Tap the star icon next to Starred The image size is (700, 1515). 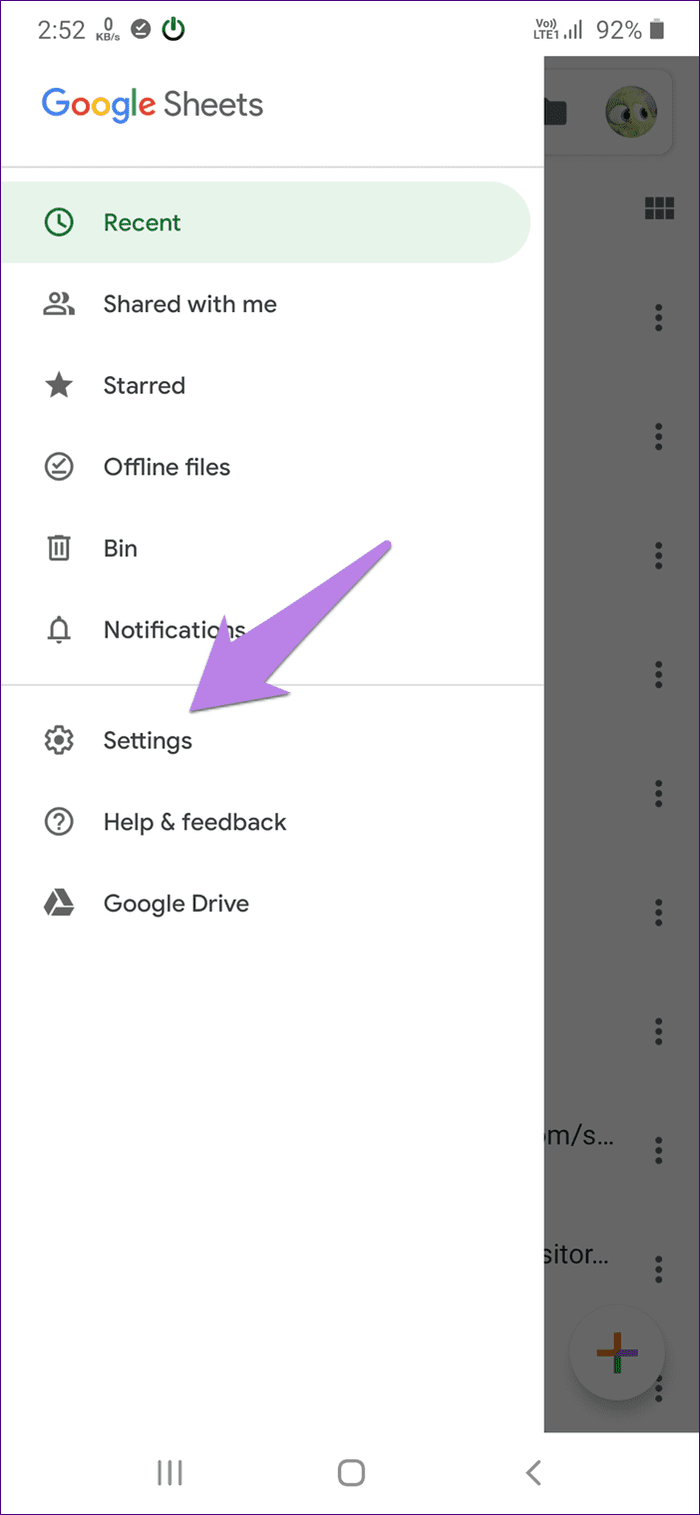59,385
